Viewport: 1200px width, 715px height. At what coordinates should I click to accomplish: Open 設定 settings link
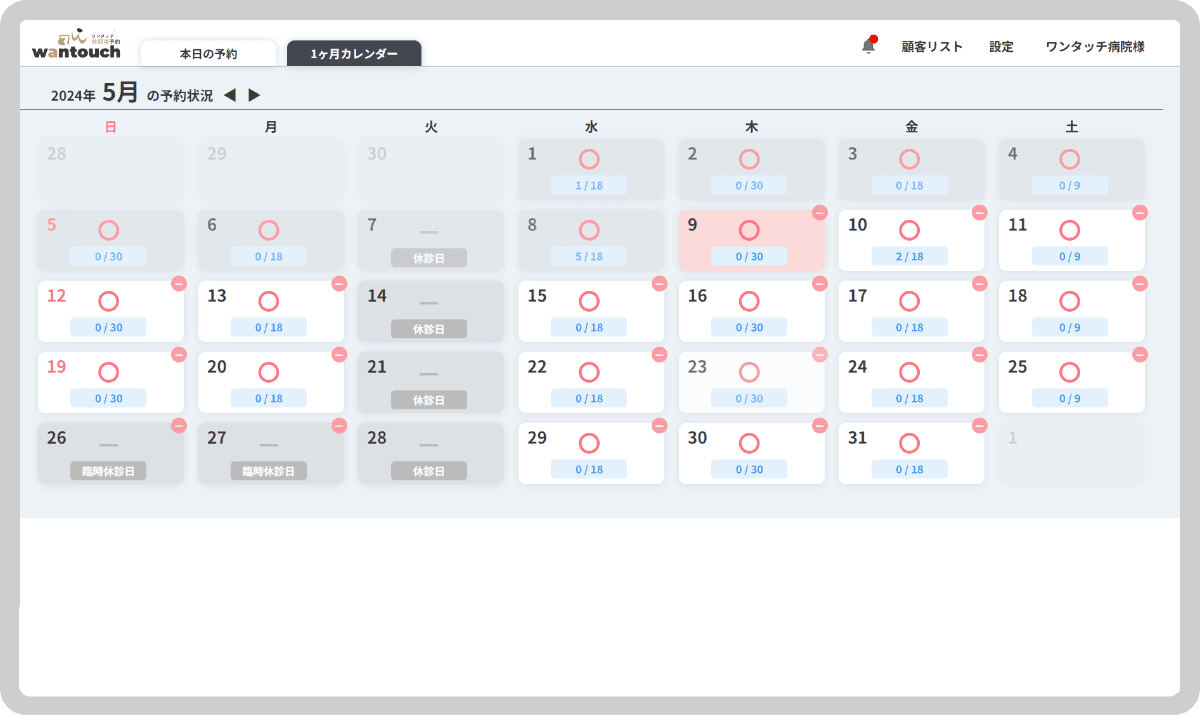tap(1001, 47)
